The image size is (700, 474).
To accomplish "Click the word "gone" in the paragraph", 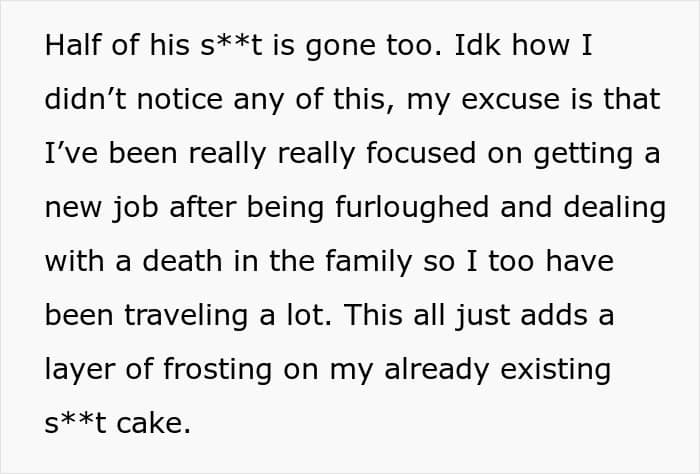I will (x=340, y=48).
